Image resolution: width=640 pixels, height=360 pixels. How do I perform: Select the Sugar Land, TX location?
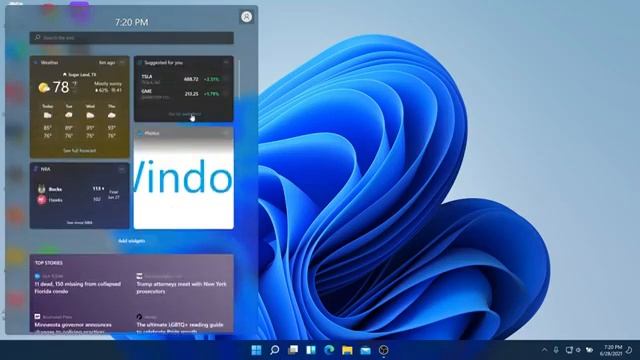pyautogui.click(x=80, y=75)
